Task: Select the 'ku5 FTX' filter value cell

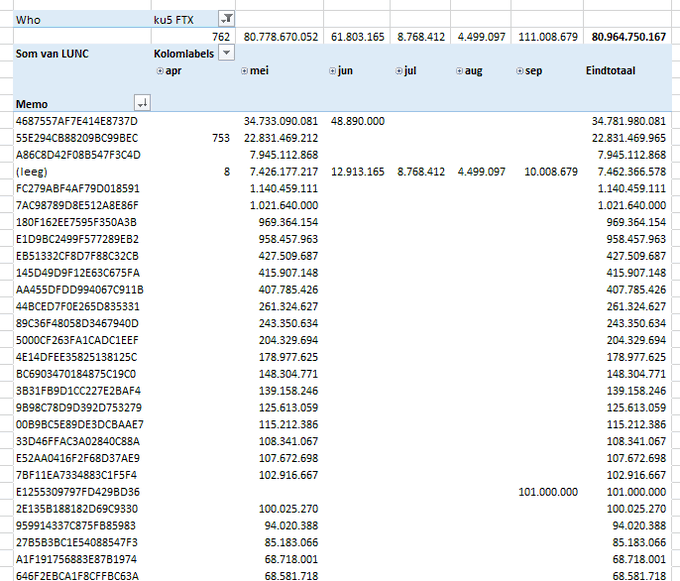Action: tap(173, 20)
